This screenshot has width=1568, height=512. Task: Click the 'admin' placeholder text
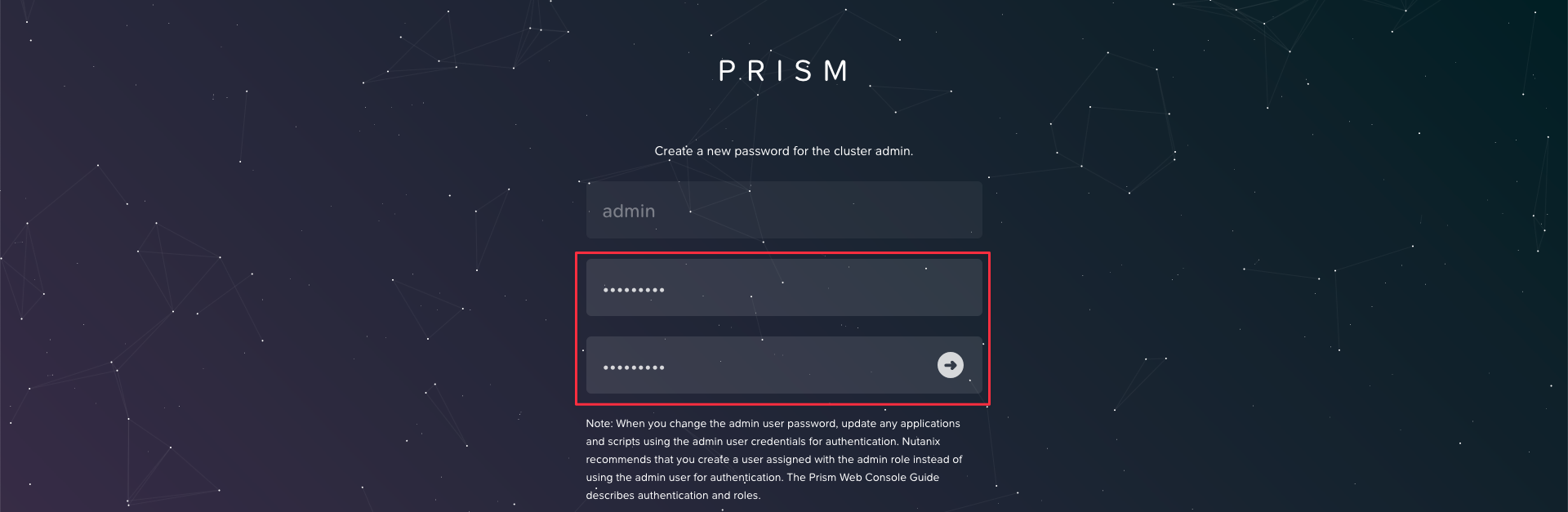pos(629,211)
